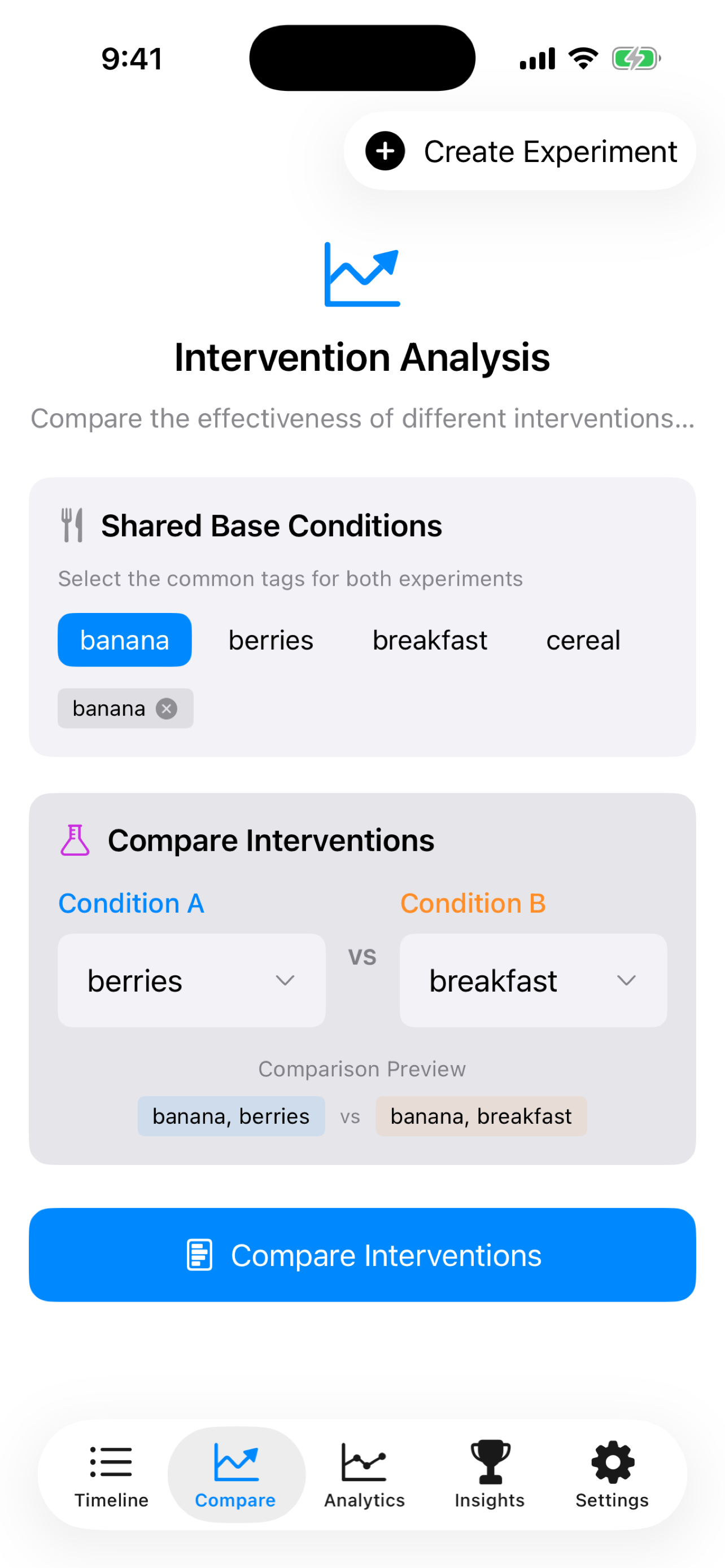Click the document icon inside the Compare Interventions button
This screenshot has height=1568, width=725.
click(200, 1255)
